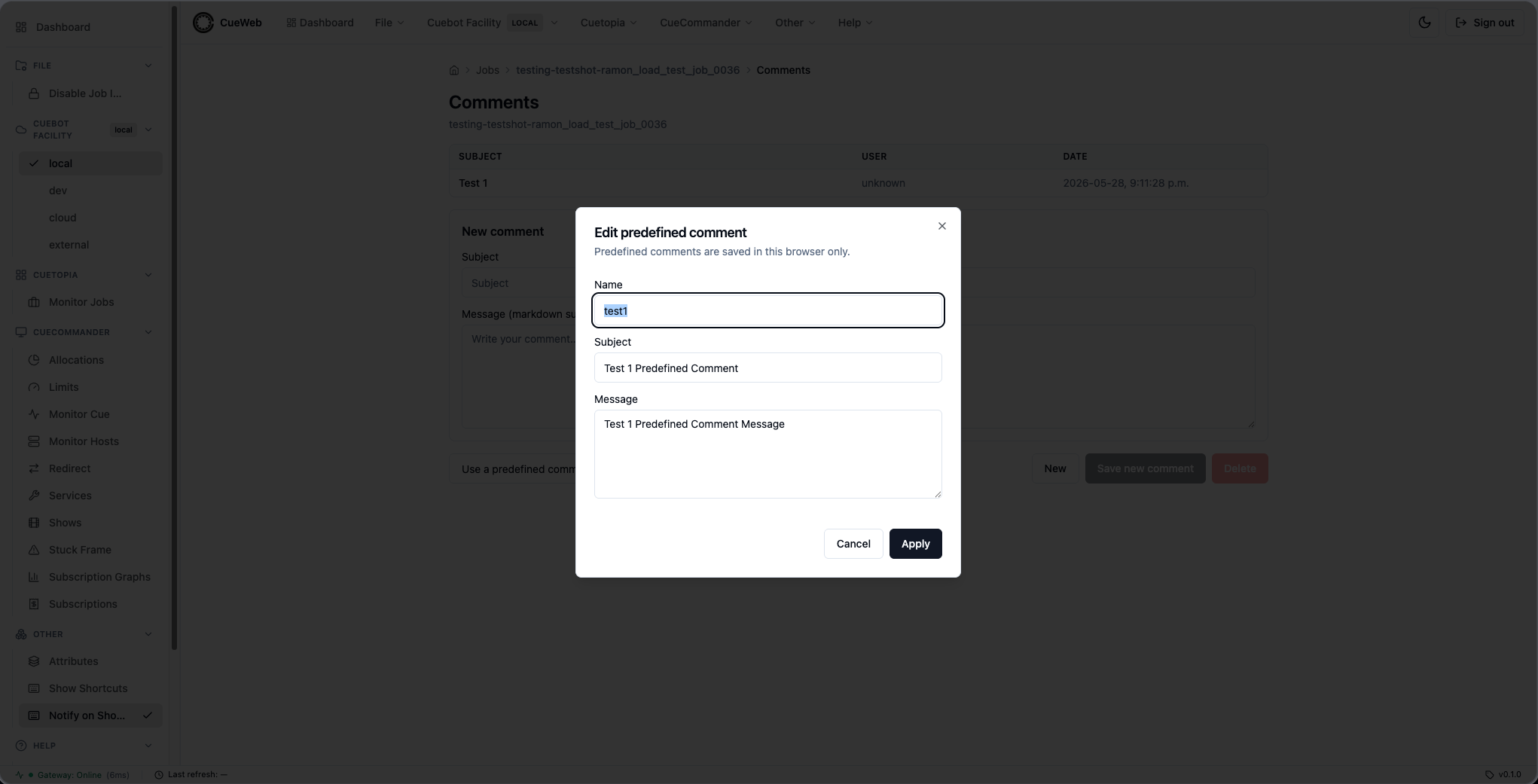This screenshot has height=784, width=1538.
Task: Click the Last refresh clock icon
Action: pos(159,775)
